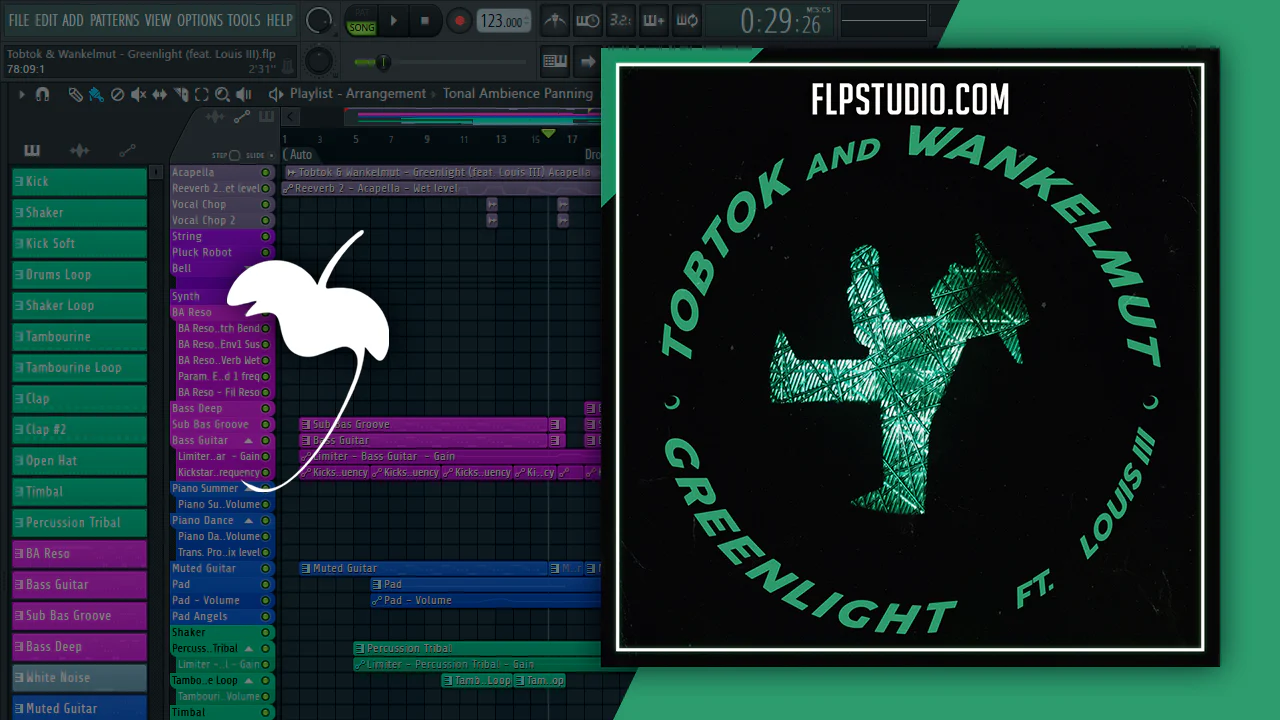Select the Mute tool in playlist toolbar
The image size is (1280, 720).
138,94
